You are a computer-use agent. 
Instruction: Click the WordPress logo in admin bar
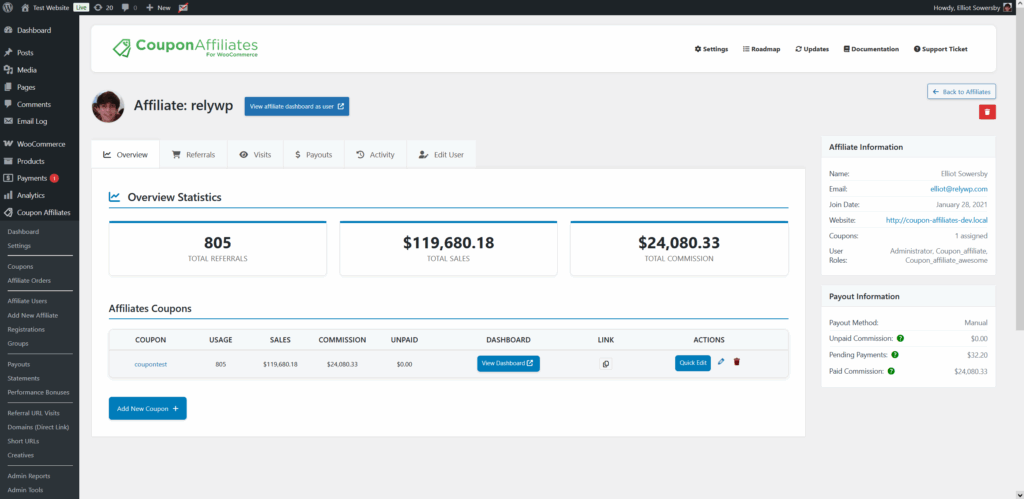tap(8, 7)
